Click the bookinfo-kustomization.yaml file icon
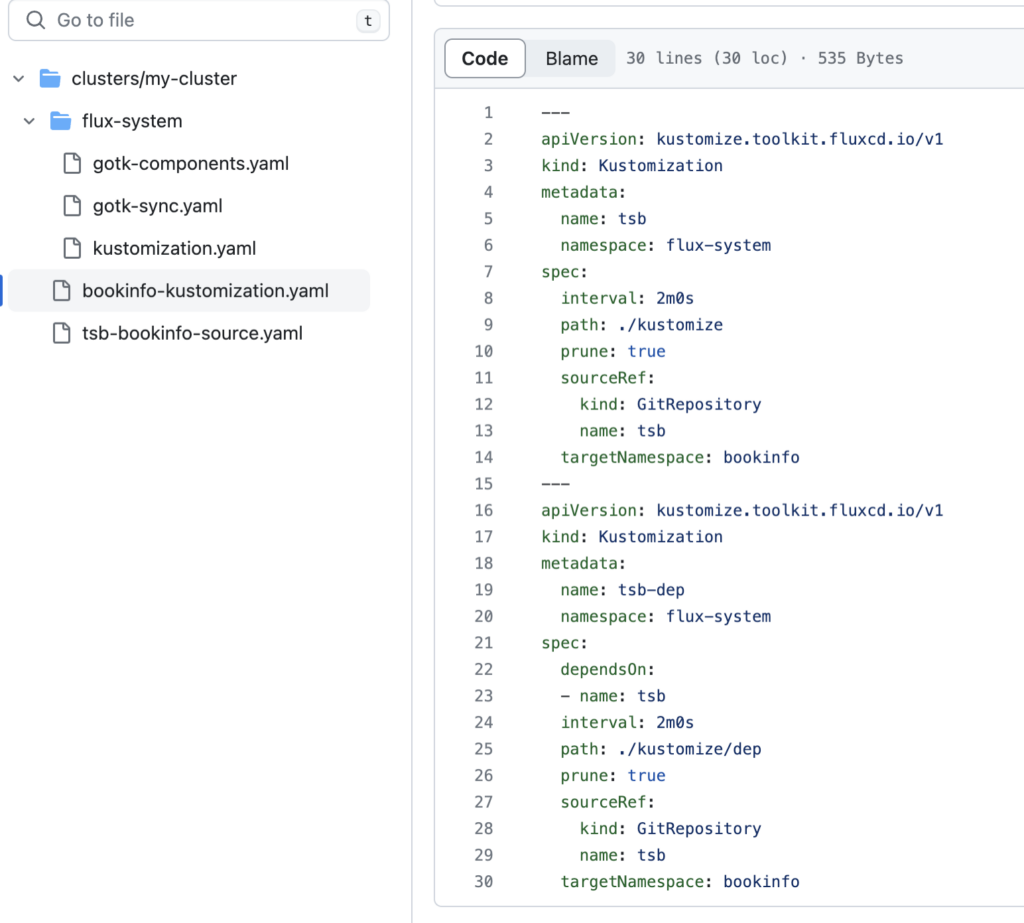This screenshot has height=923, width=1024. [x=62, y=291]
